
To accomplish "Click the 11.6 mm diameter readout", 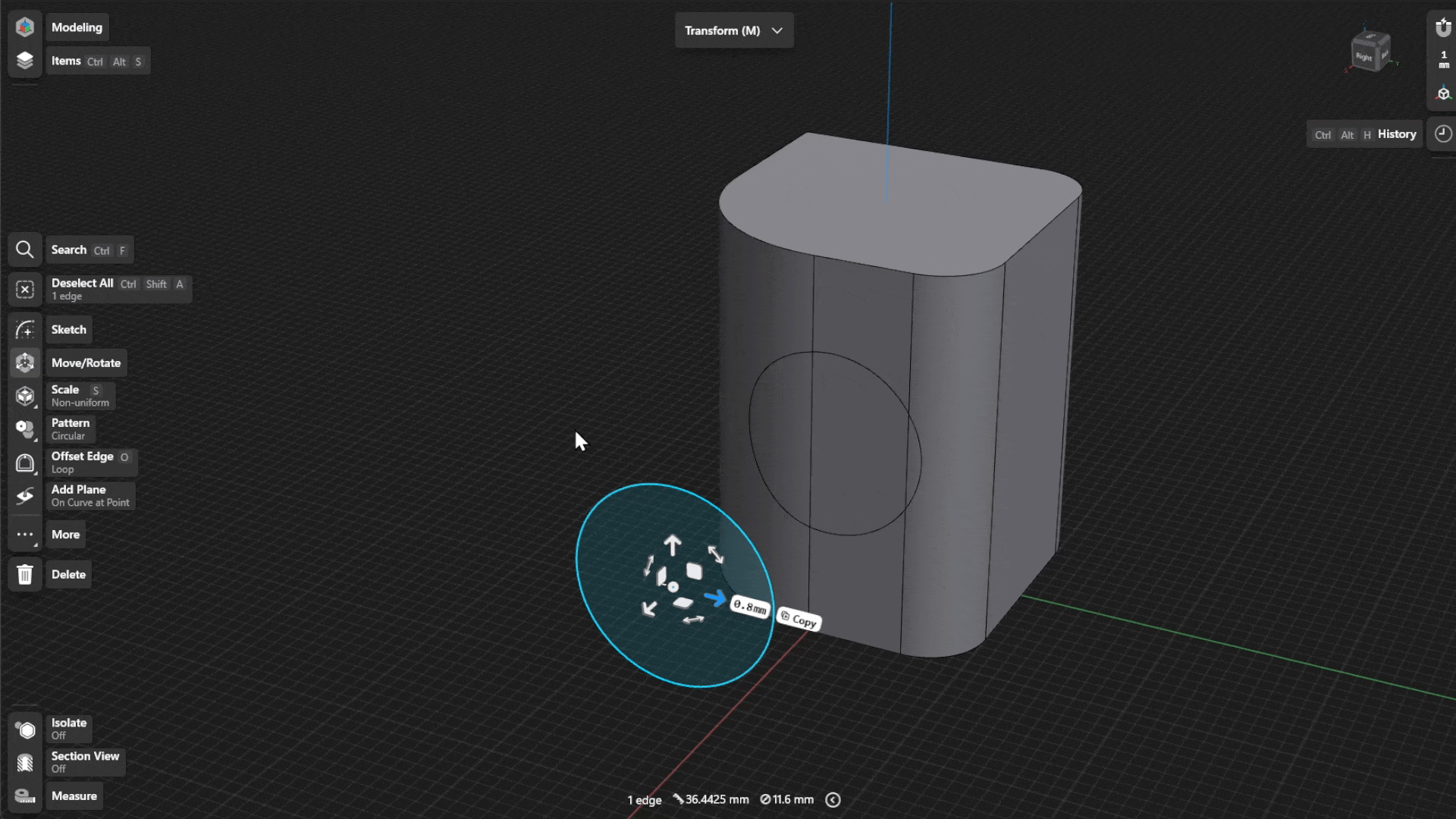I will pyautogui.click(x=786, y=800).
